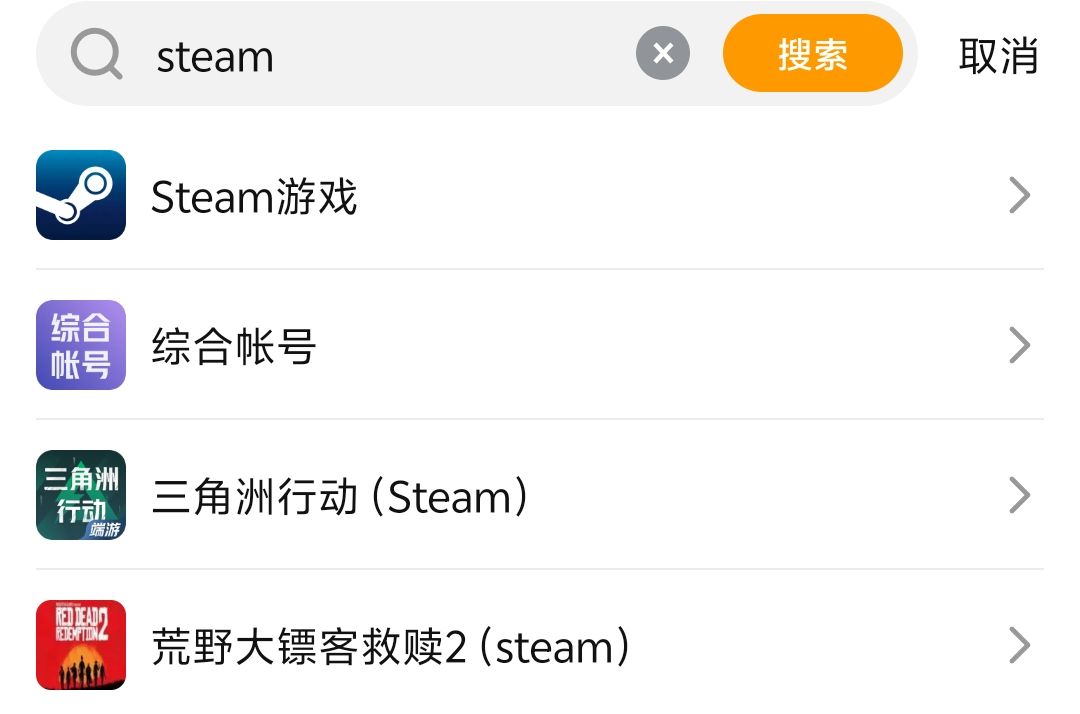Choose the 三角洲行动 (Steam) text entry
This screenshot has height=714, width=1080.
pos(340,497)
